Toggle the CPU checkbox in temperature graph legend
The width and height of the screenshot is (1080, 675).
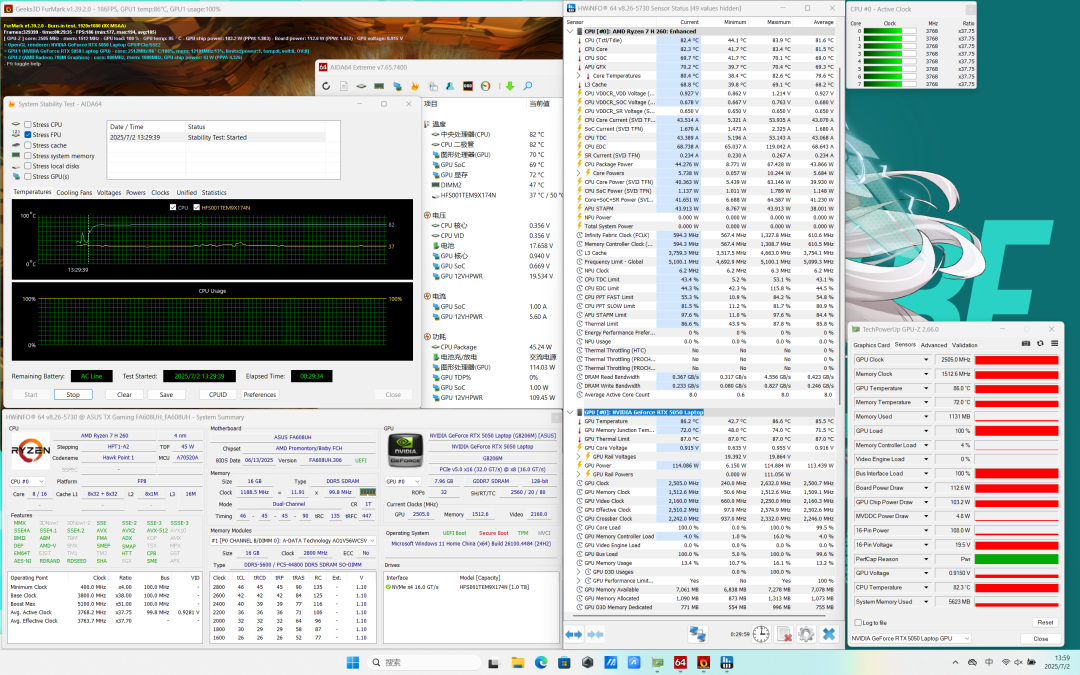(172, 207)
